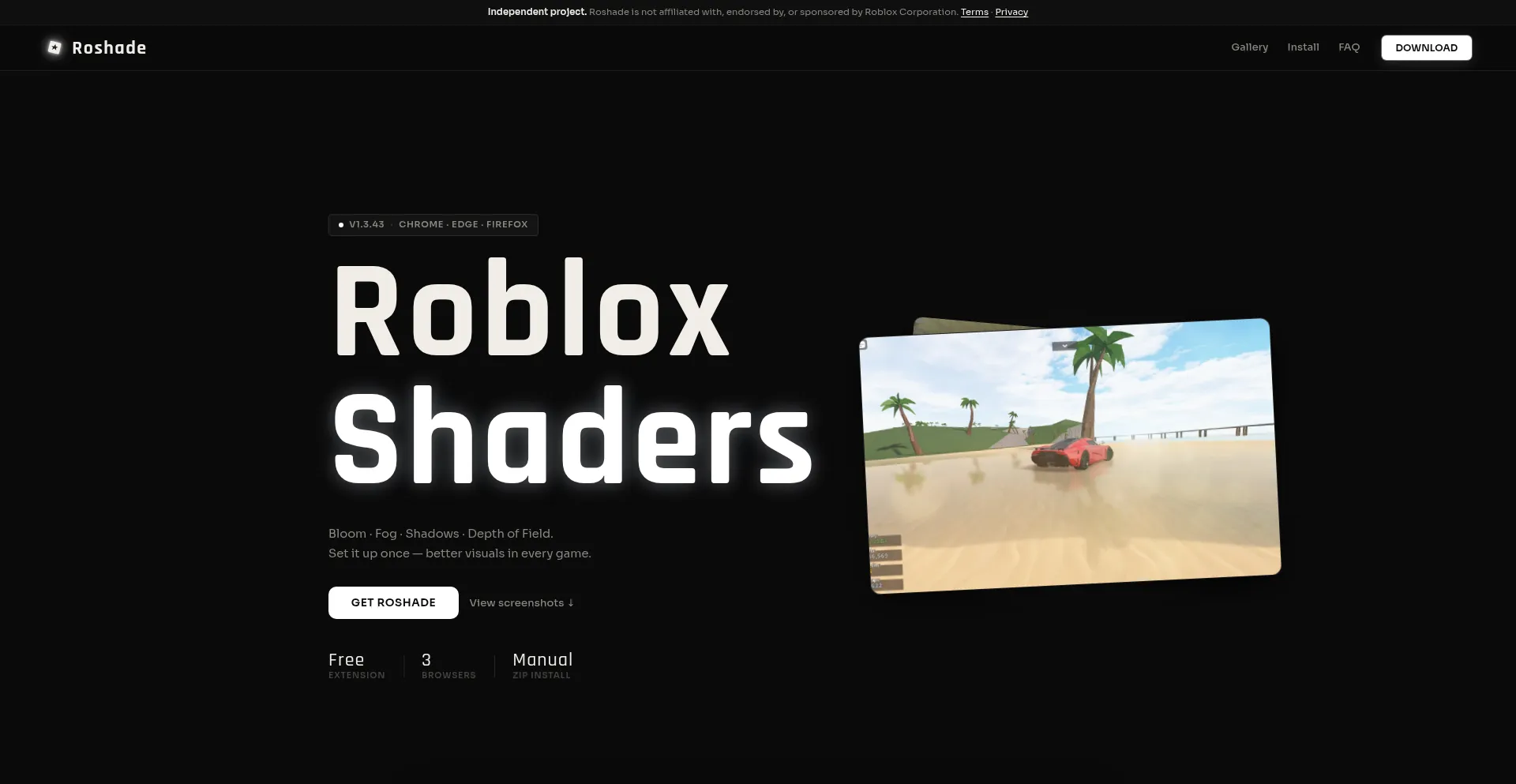
Task: Click the View screenshots link
Action: [522, 602]
